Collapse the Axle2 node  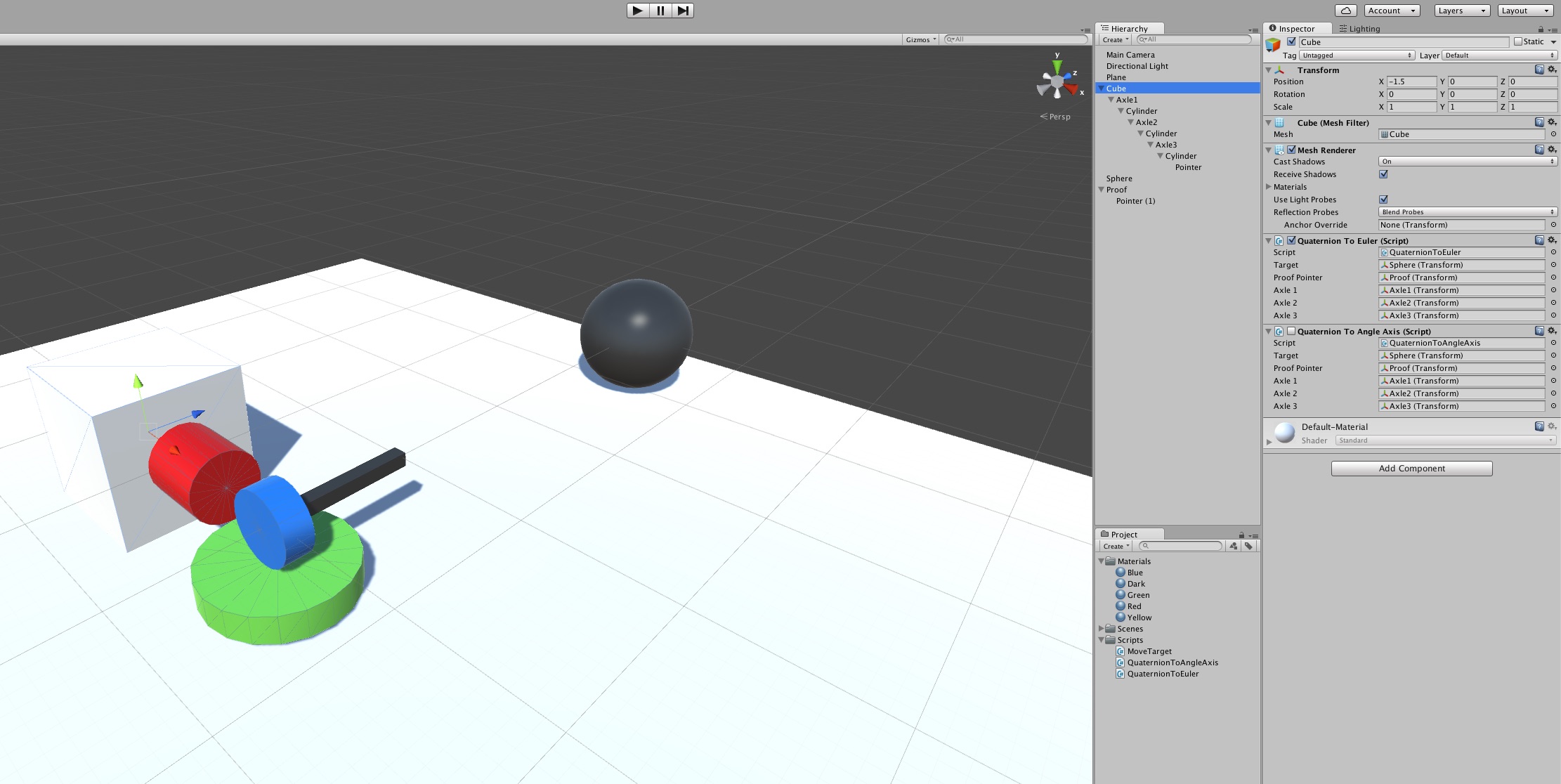pos(1131,122)
